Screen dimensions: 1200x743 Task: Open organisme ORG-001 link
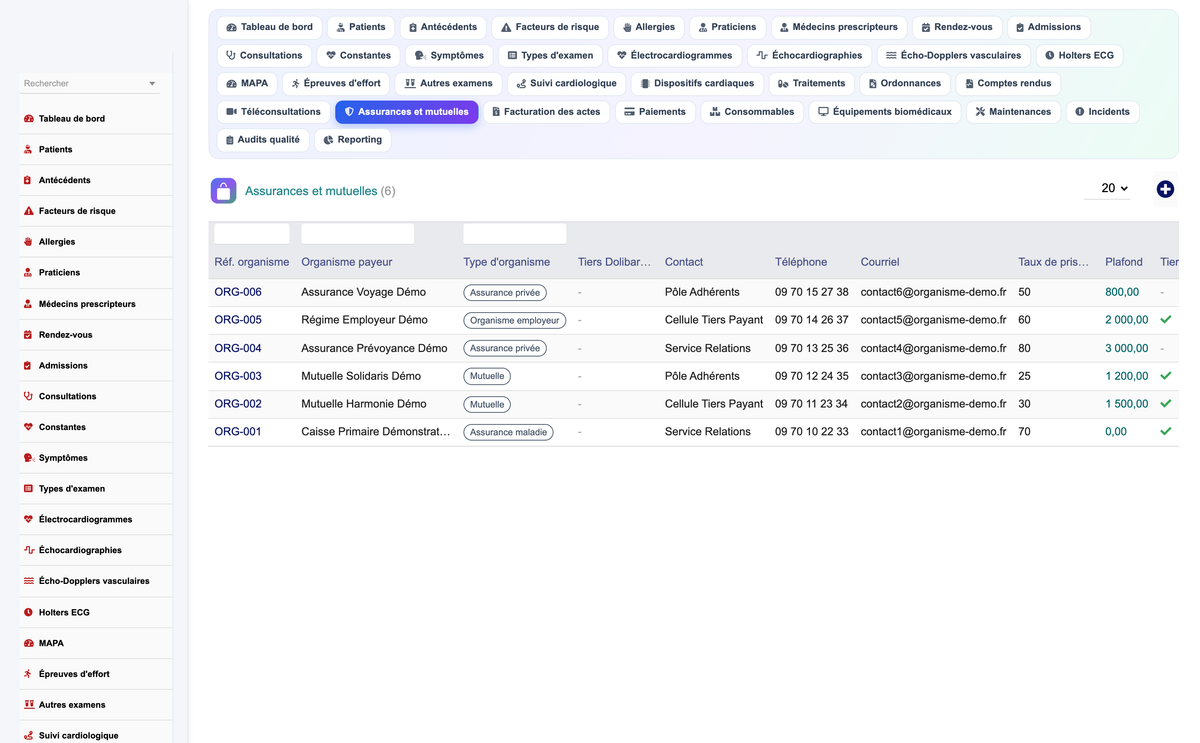(x=238, y=432)
